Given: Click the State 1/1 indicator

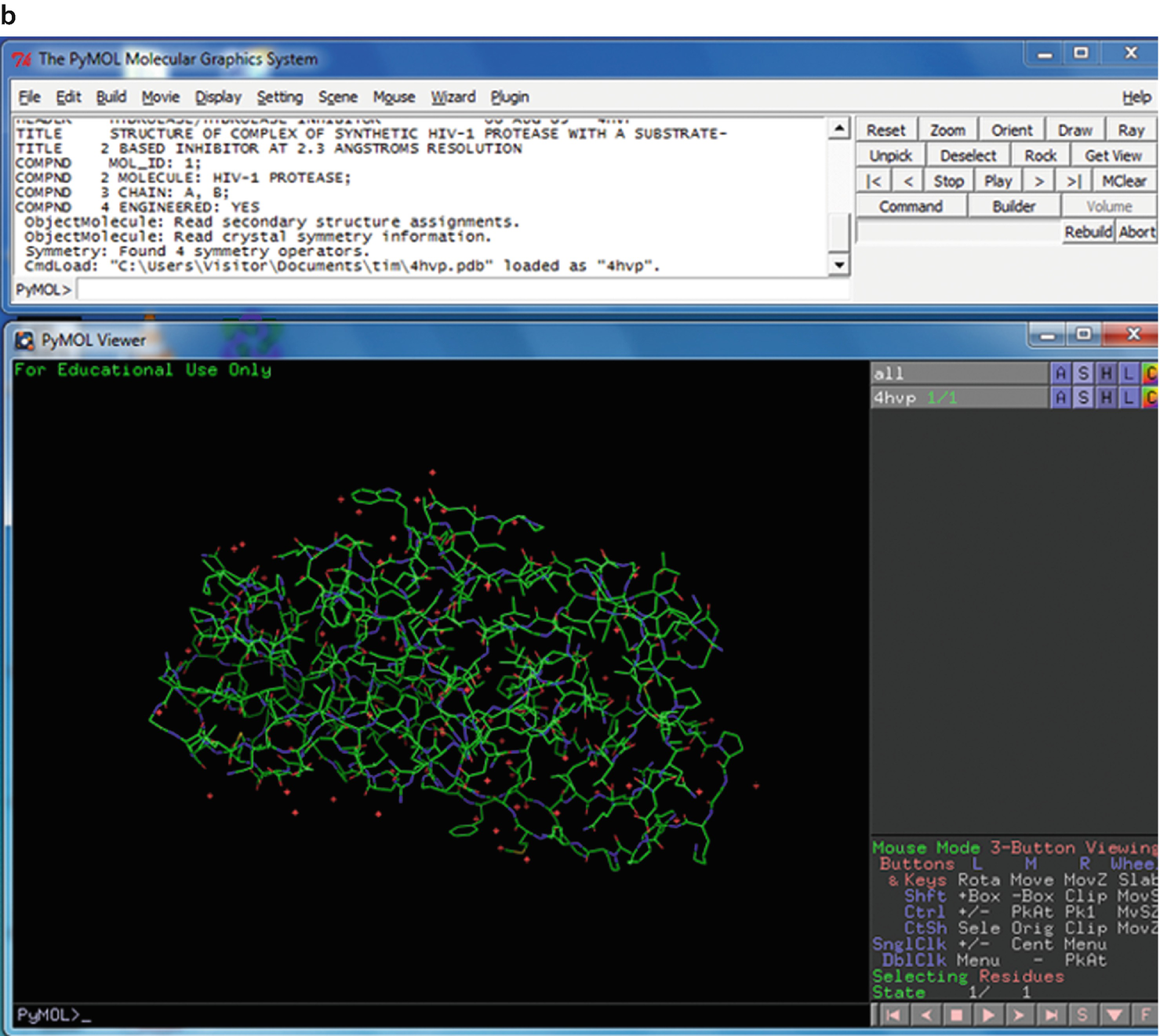Looking at the screenshot, I should [951, 992].
